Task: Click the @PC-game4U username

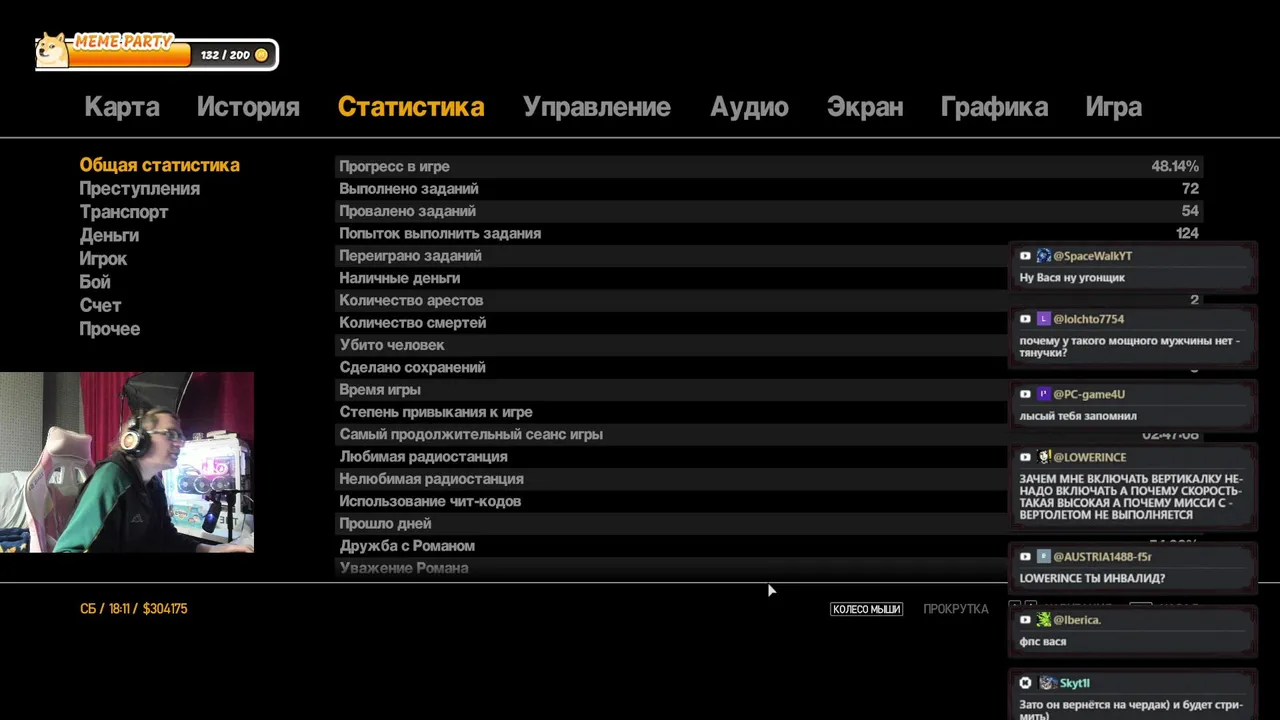Action: point(1089,394)
